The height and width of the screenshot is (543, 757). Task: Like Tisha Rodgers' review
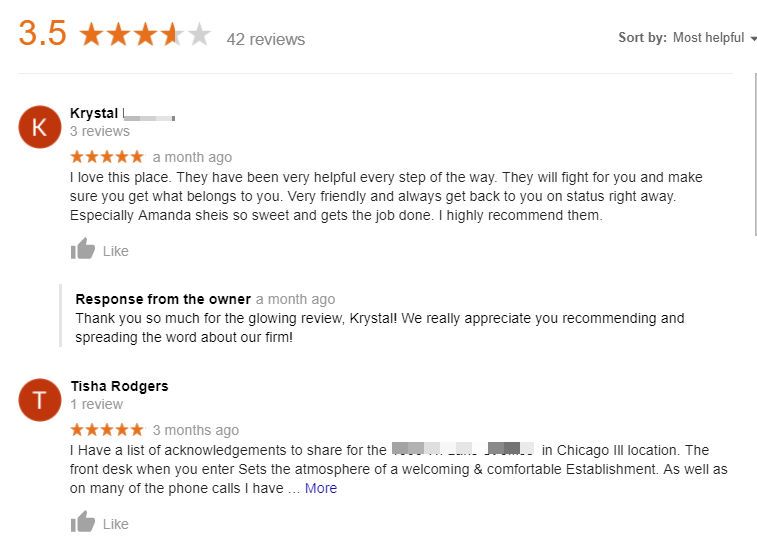116,524
